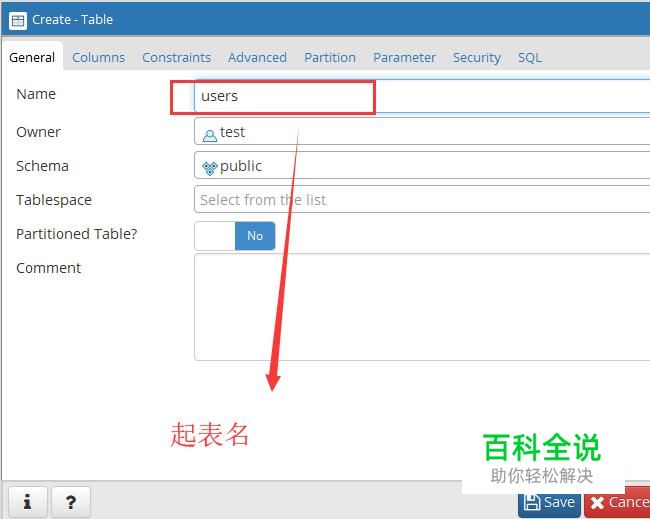
Task: Click inside the Comment text area
Action: click(x=422, y=307)
